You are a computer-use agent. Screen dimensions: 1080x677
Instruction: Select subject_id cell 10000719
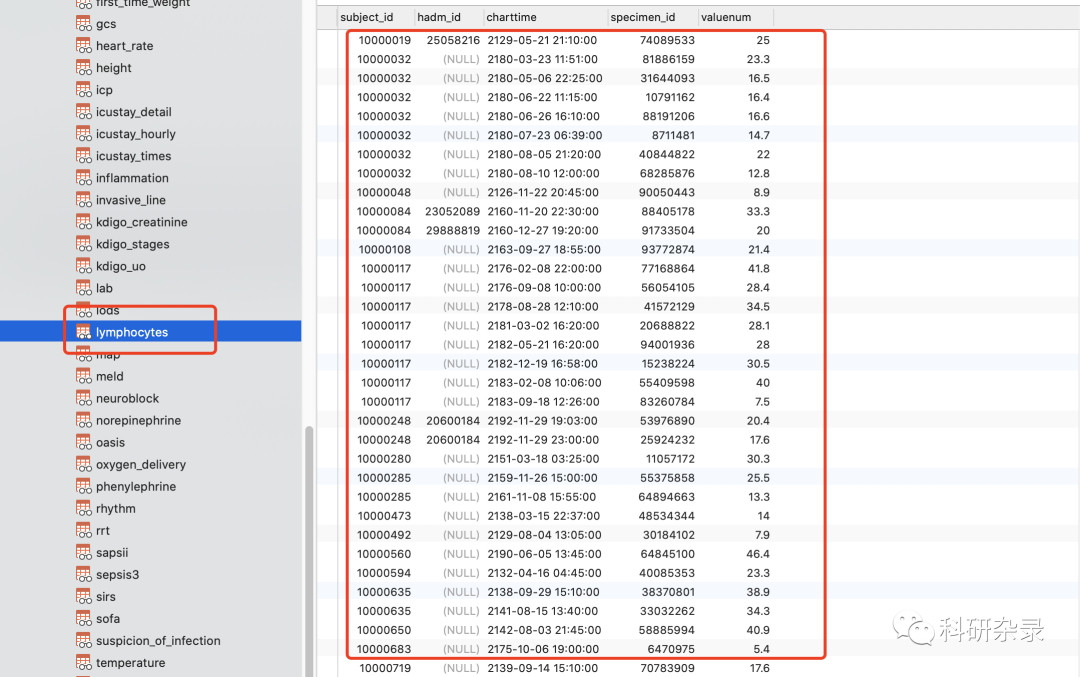(385, 668)
